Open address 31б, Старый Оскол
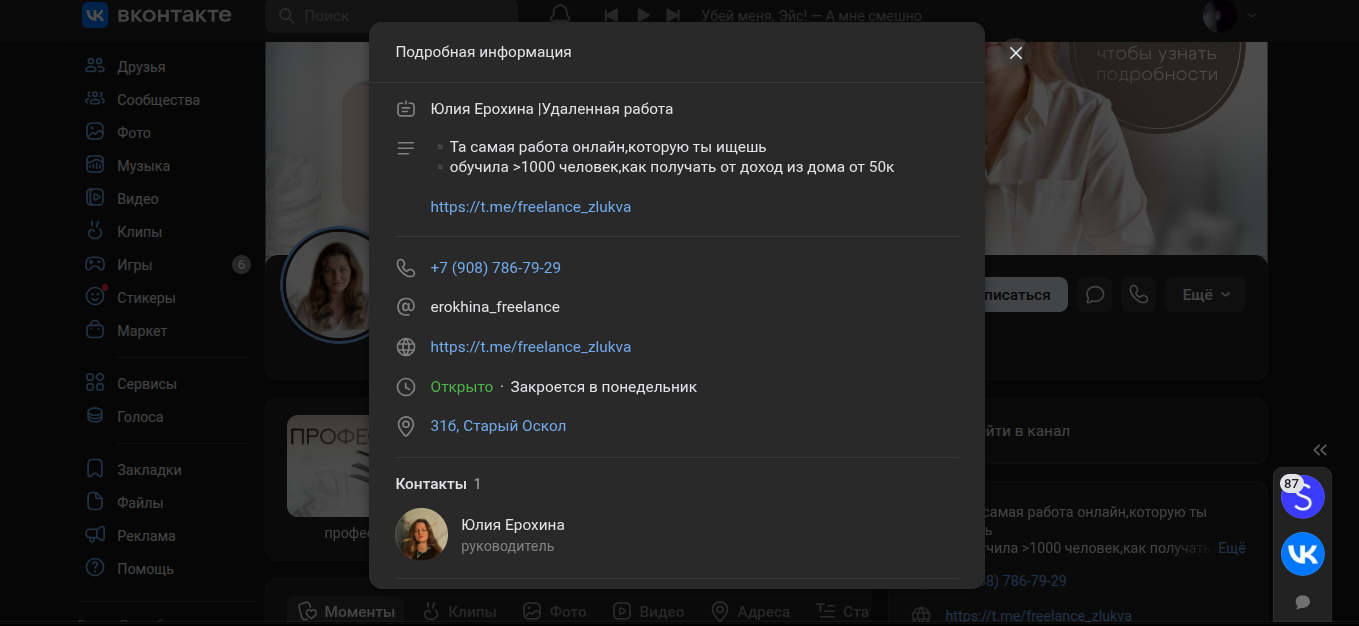Image resolution: width=1359 pixels, height=626 pixels. click(x=498, y=426)
